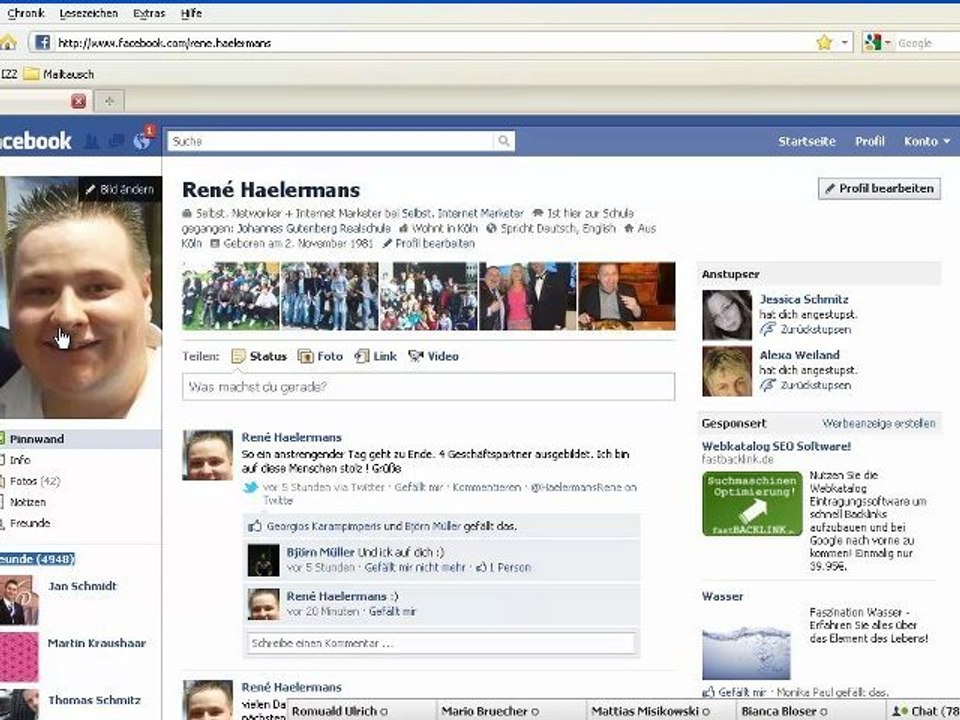Click Gefällt mir under Wasser ad

coord(741,692)
